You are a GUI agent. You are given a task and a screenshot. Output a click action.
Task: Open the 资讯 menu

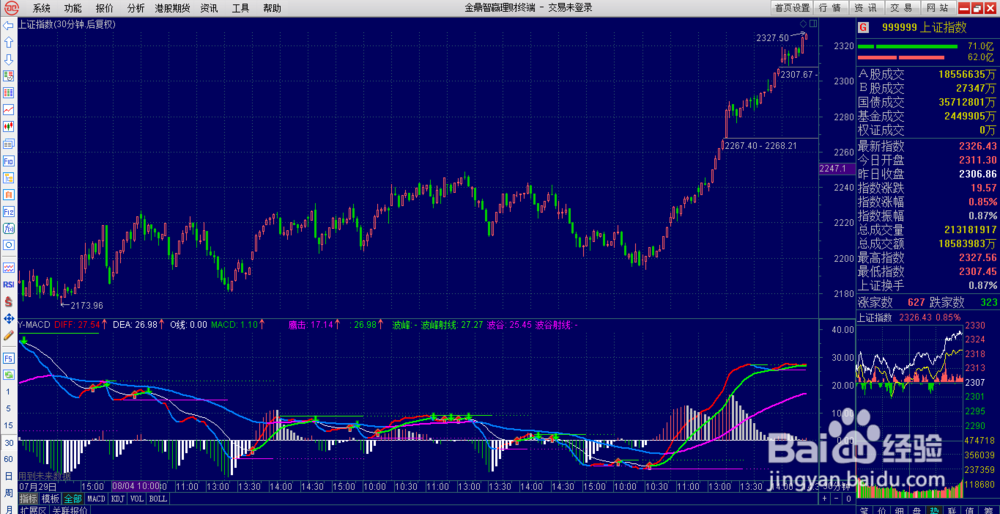pos(209,8)
